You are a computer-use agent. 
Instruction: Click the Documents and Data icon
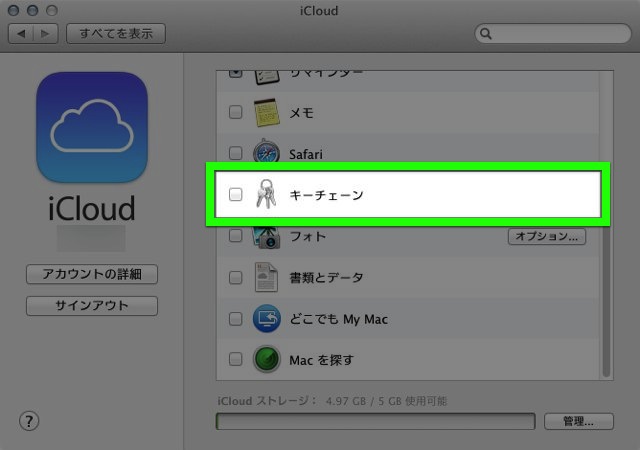click(266, 278)
